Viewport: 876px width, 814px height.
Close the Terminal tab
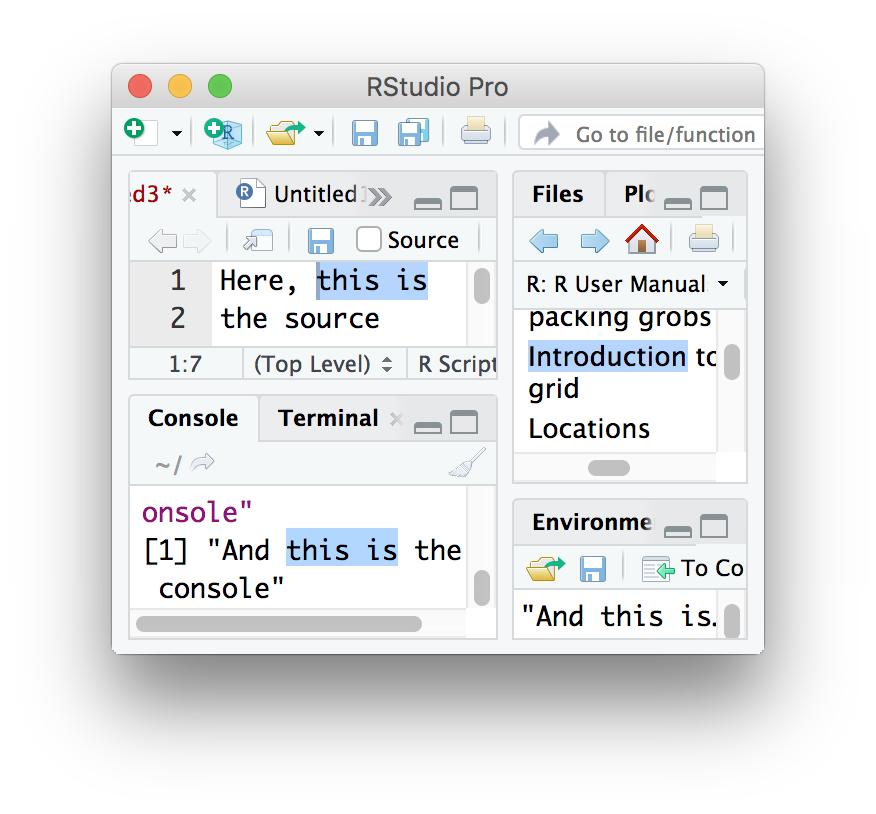(396, 419)
